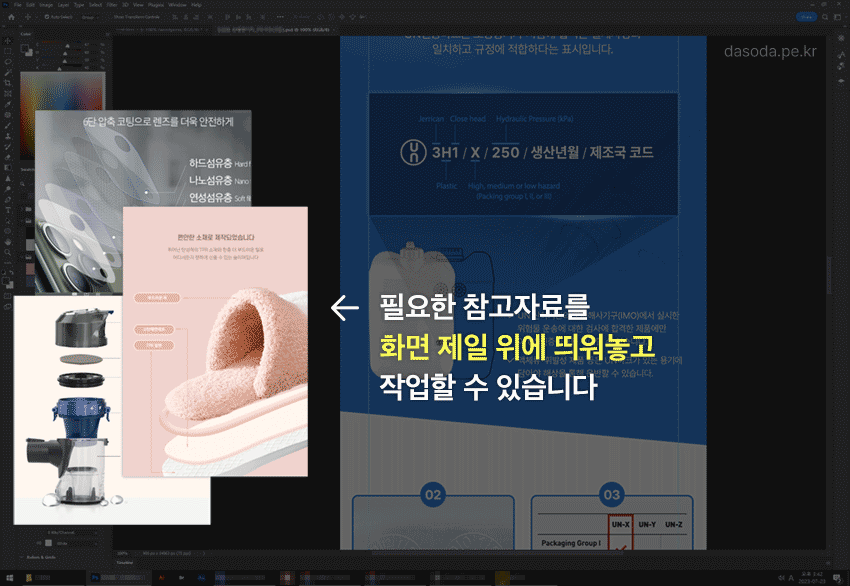Open the Illustrator icon in the taskbar

(161, 578)
